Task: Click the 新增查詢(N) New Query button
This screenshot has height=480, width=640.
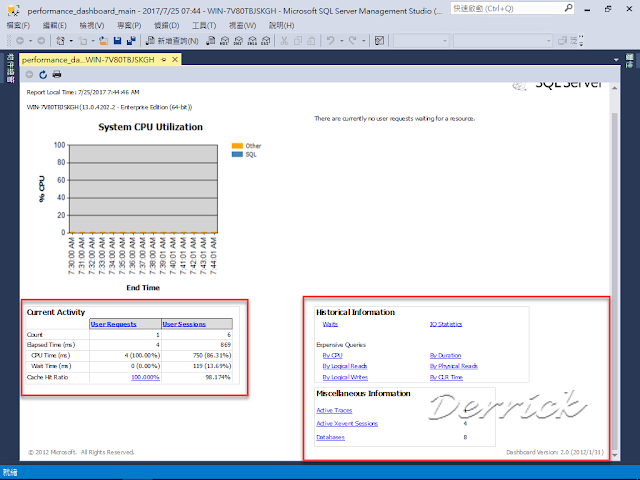Action: (x=172, y=40)
